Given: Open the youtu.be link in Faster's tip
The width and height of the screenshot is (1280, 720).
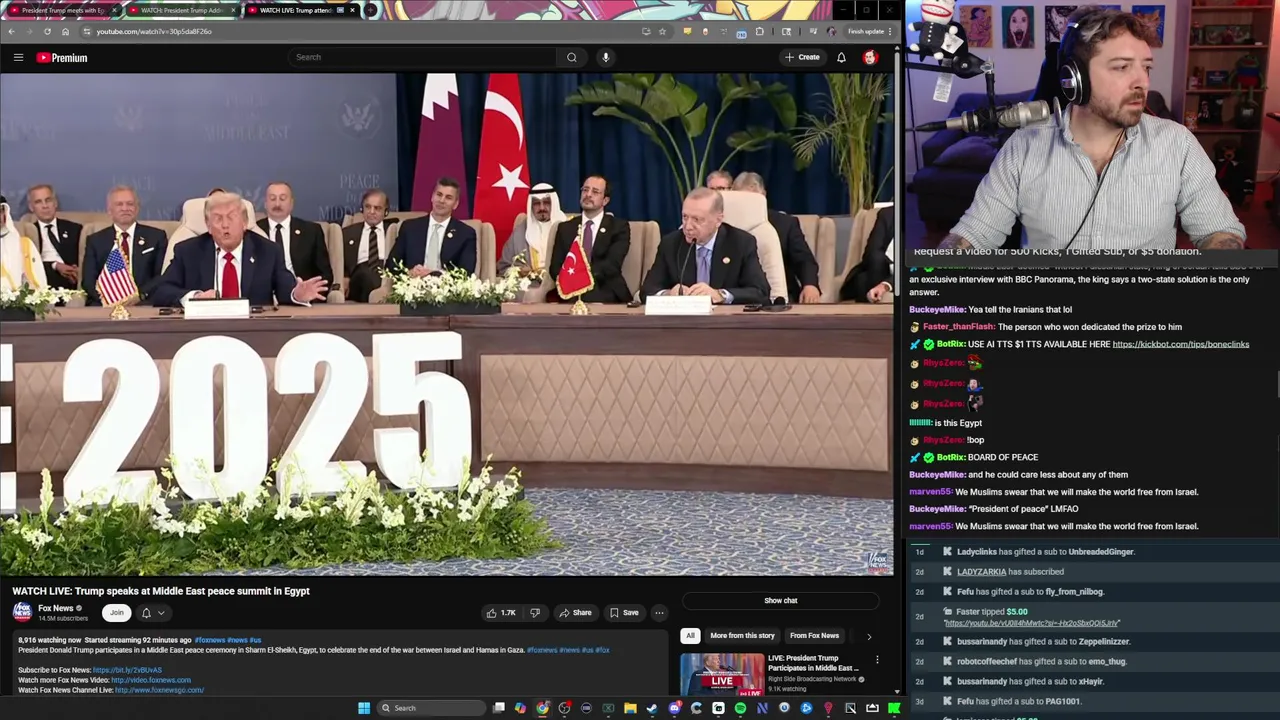Looking at the screenshot, I should (x=1032, y=623).
